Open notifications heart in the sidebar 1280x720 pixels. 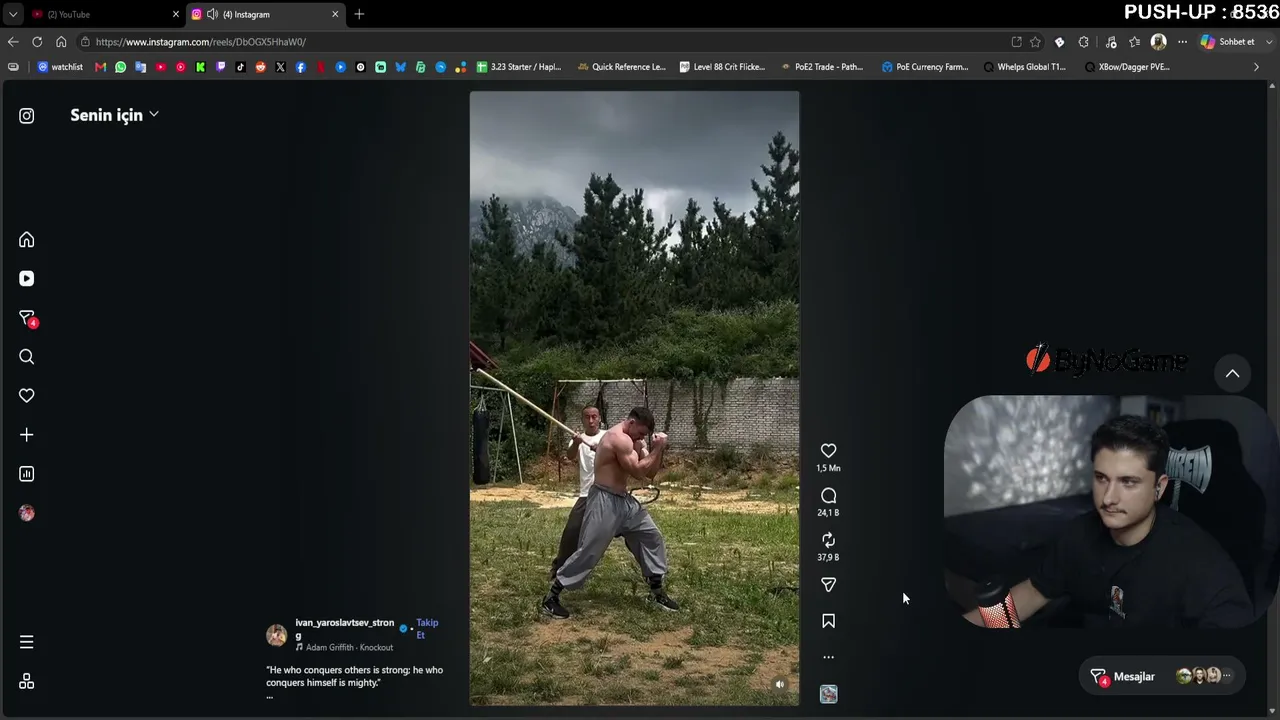27,396
